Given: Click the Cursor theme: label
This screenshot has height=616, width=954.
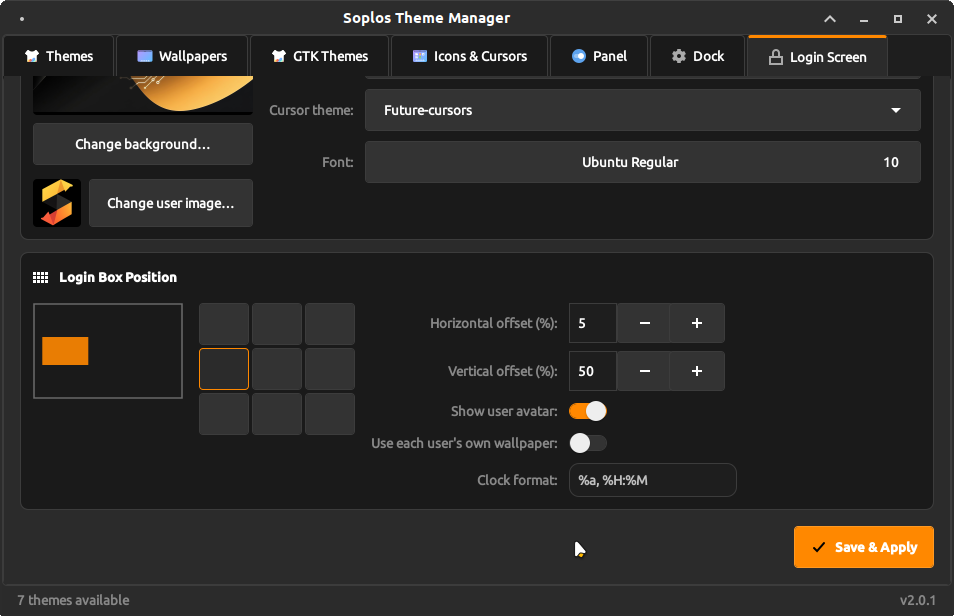Looking at the screenshot, I should (312, 110).
